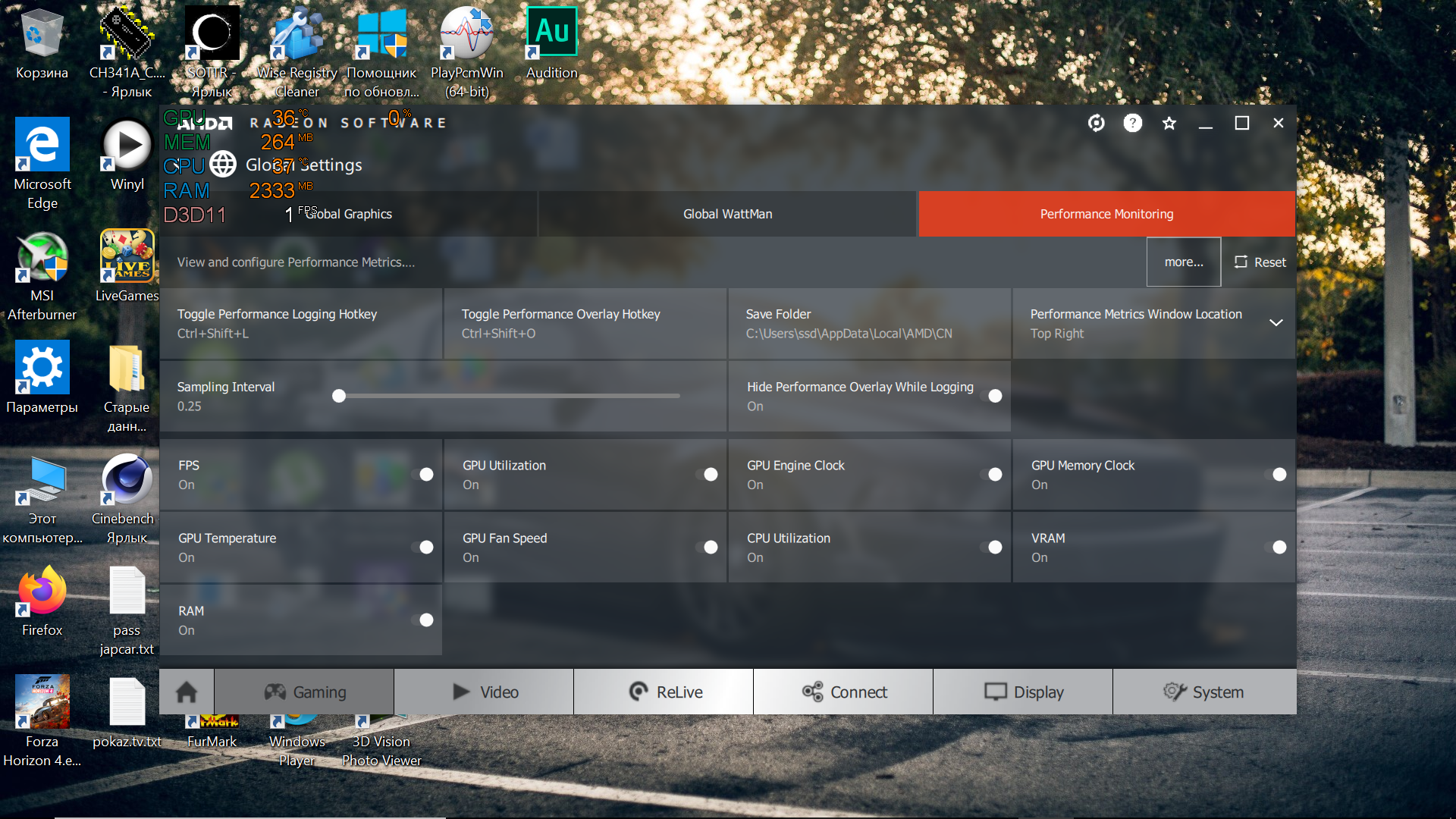The height and width of the screenshot is (819, 1456).
Task: Switch to Global WattMan tab
Action: click(727, 214)
